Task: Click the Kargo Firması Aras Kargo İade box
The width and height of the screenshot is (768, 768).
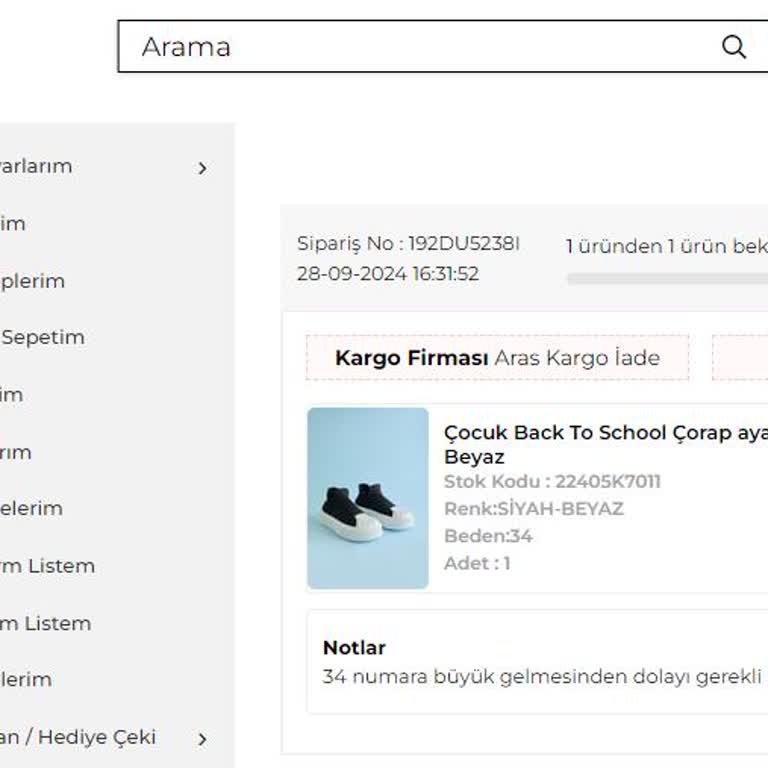Action: [x=497, y=358]
